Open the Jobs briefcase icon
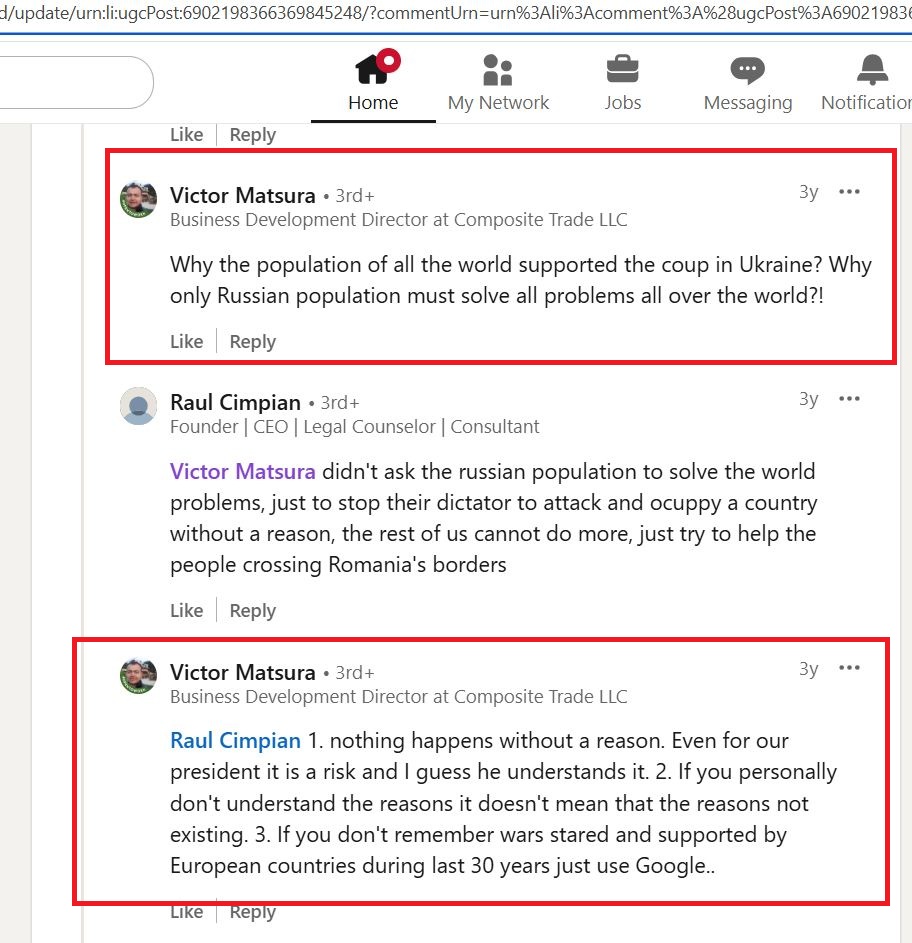The image size is (912, 943). pos(622,70)
